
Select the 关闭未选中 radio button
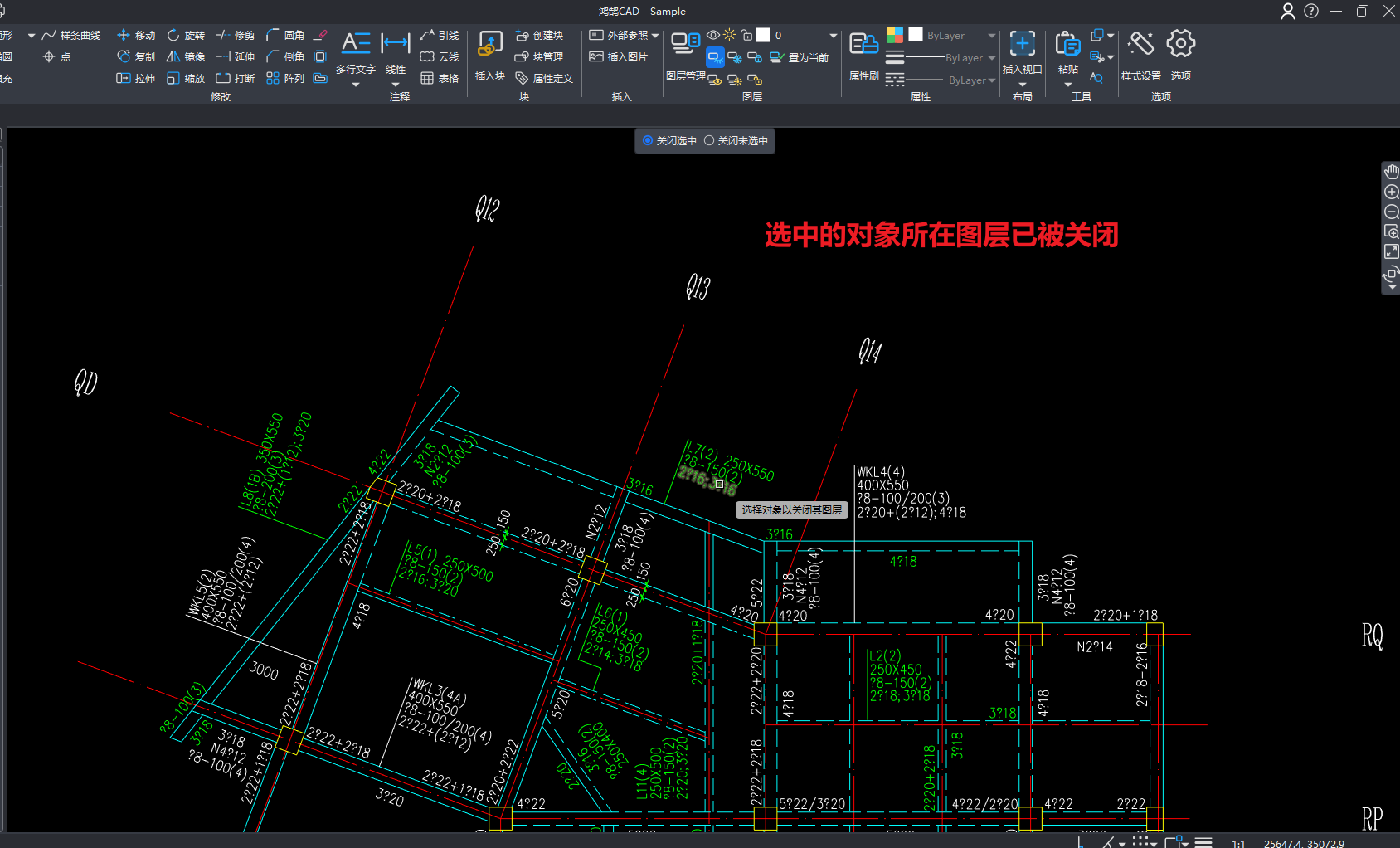tap(709, 141)
